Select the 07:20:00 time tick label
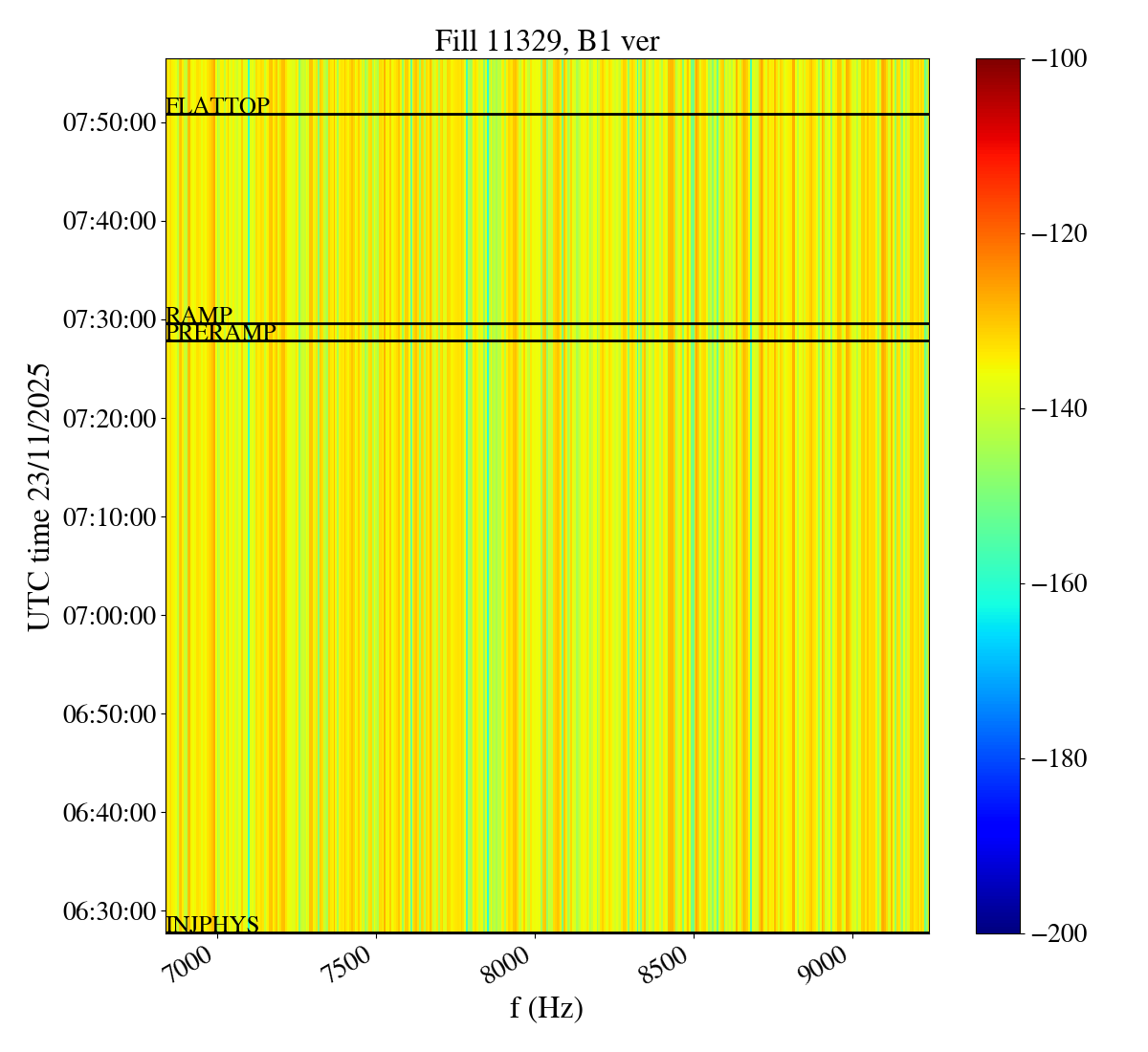This screenshot has height=1052, width=1148. pos(109,418)
